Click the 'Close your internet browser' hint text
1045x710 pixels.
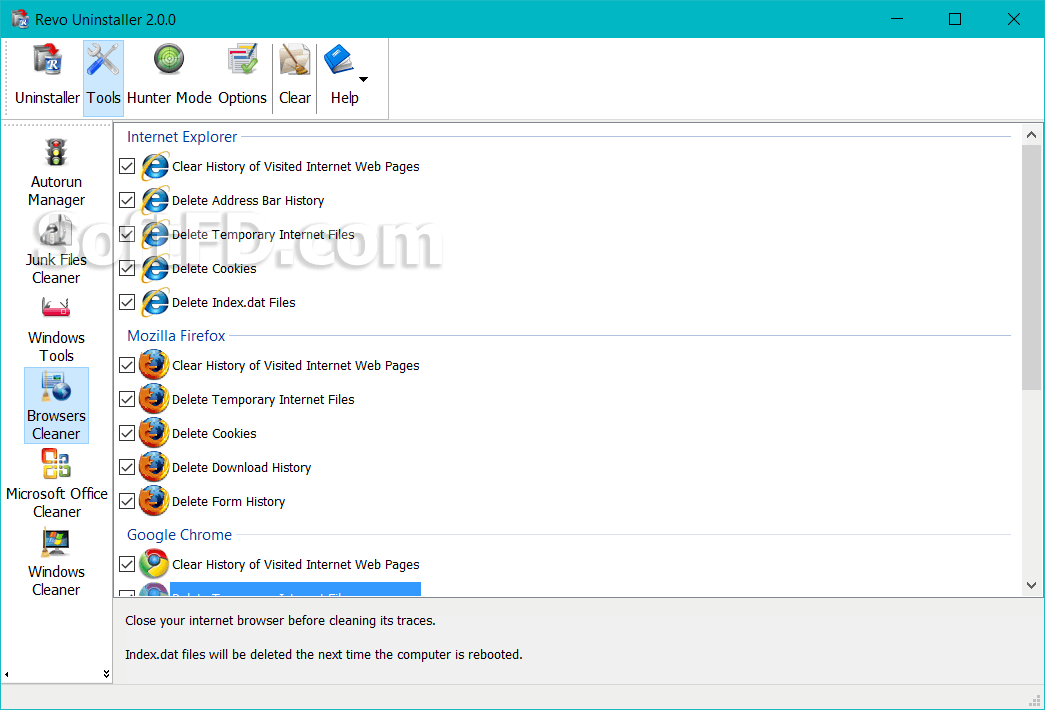pyautogui.click(x=280, y=621)
